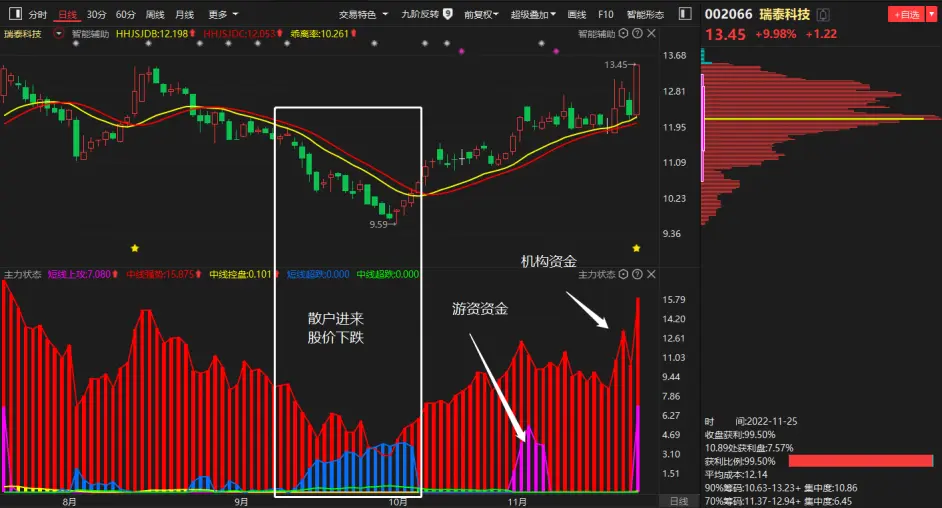Image resolution: width=942 pixels, height=508 pixels.
Task: Open settings icon for 智能辅助 indicator
Action: (x=624, y=34)
